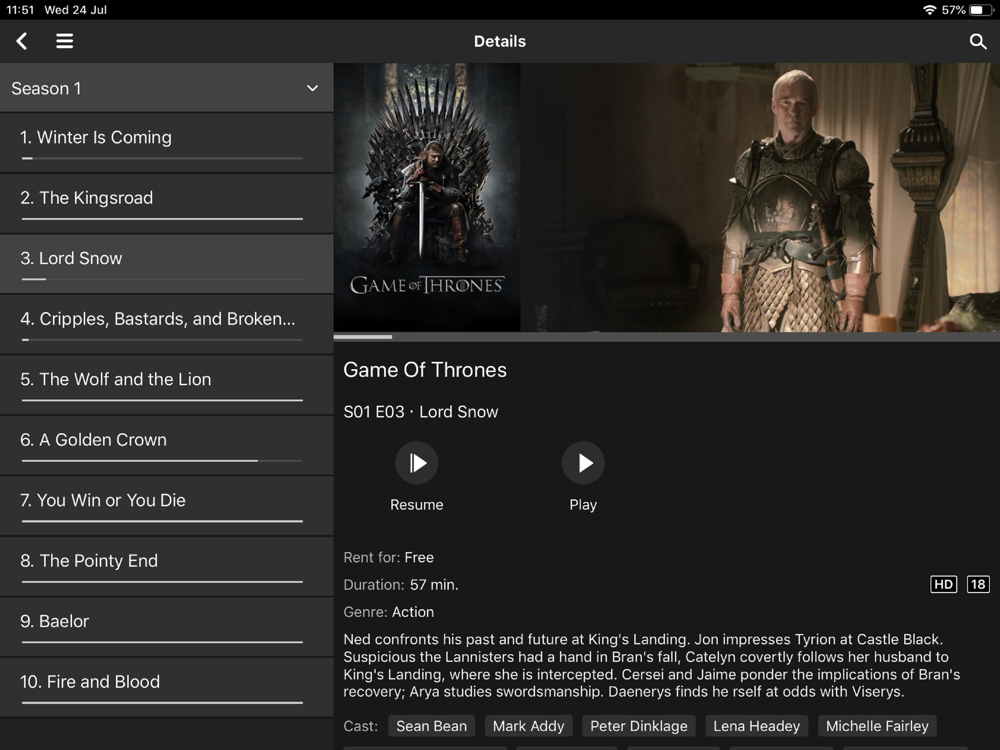Open episode 4. Cripples, Bastards, and Broken
Viewport: 1000px width, 750px height.
coord(166,325)
